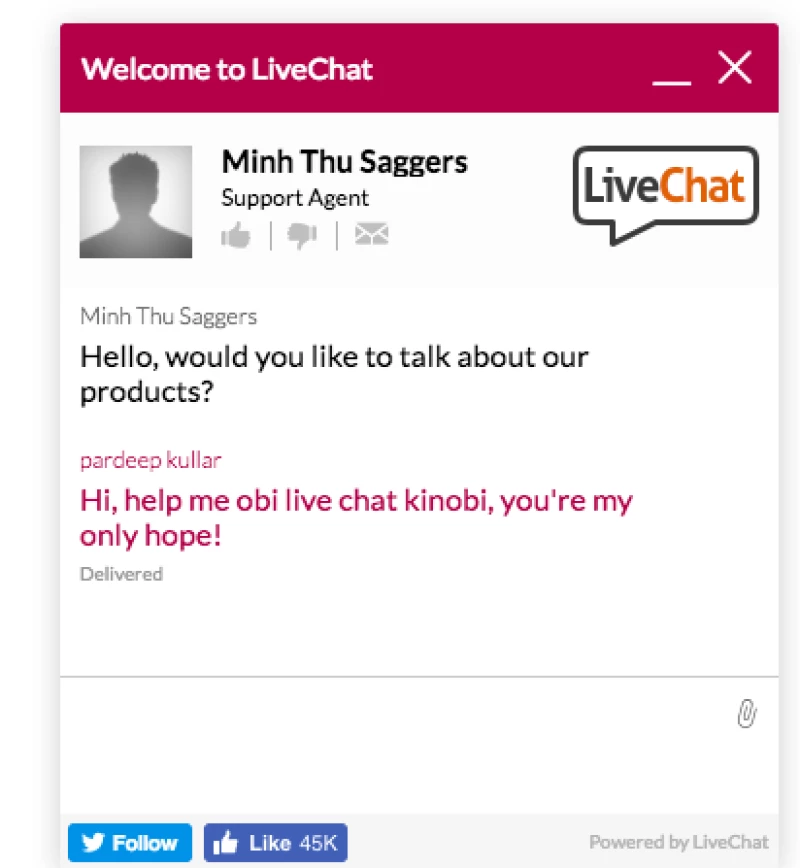Screen dimensions: 800x868
Task: Click the agent avatar photo
Action: point(136,202)
